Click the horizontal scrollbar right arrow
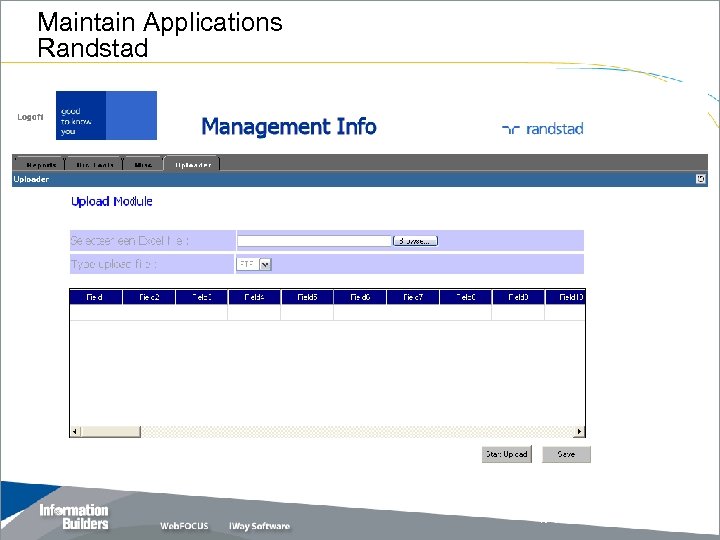This screenshot has width=720, height=540. tap(579, 431)
